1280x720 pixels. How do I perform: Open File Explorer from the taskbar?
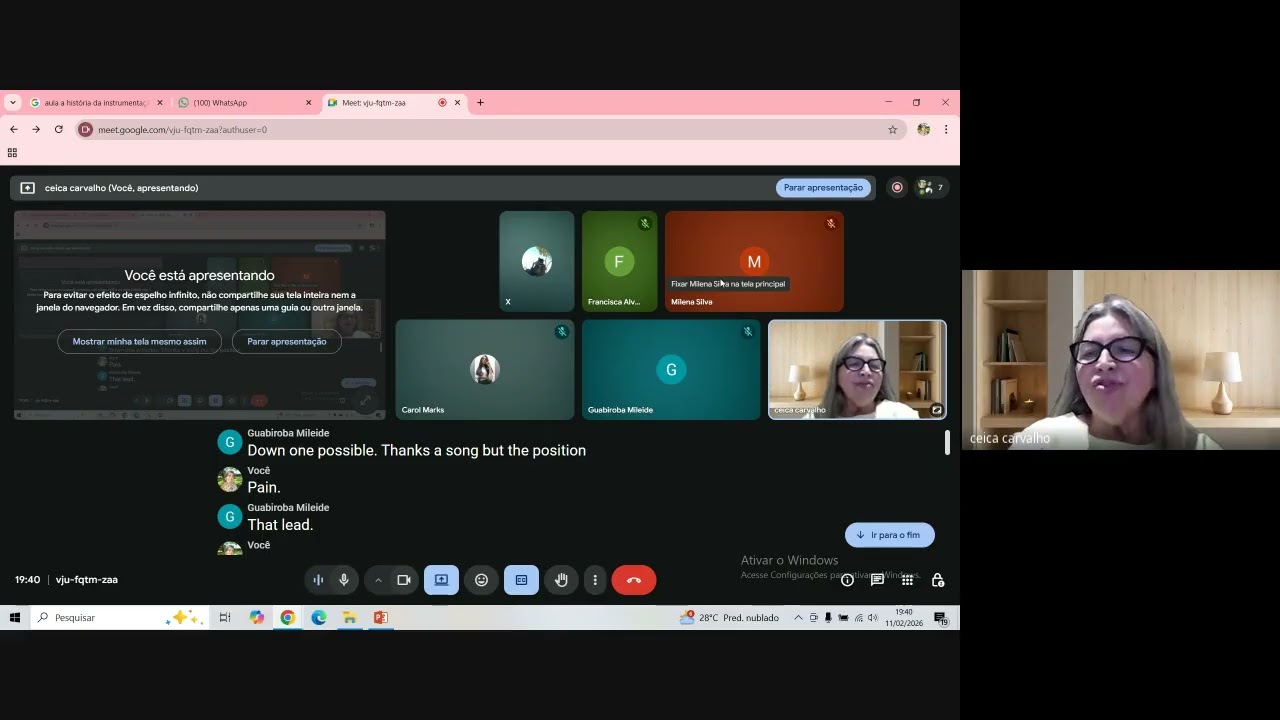click(349, 618)
